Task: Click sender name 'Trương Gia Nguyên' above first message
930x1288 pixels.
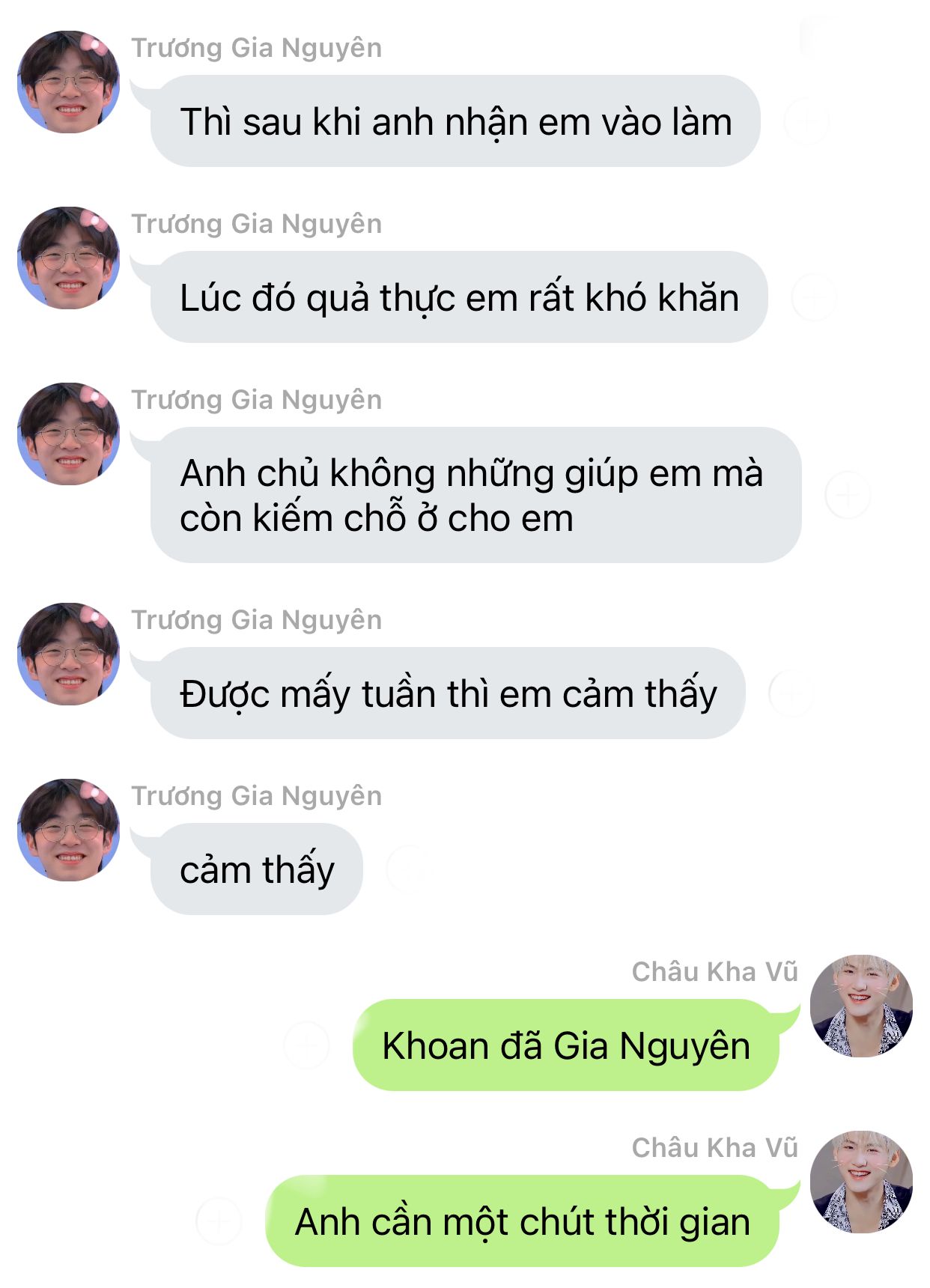Action: click(x=257, y=48)
